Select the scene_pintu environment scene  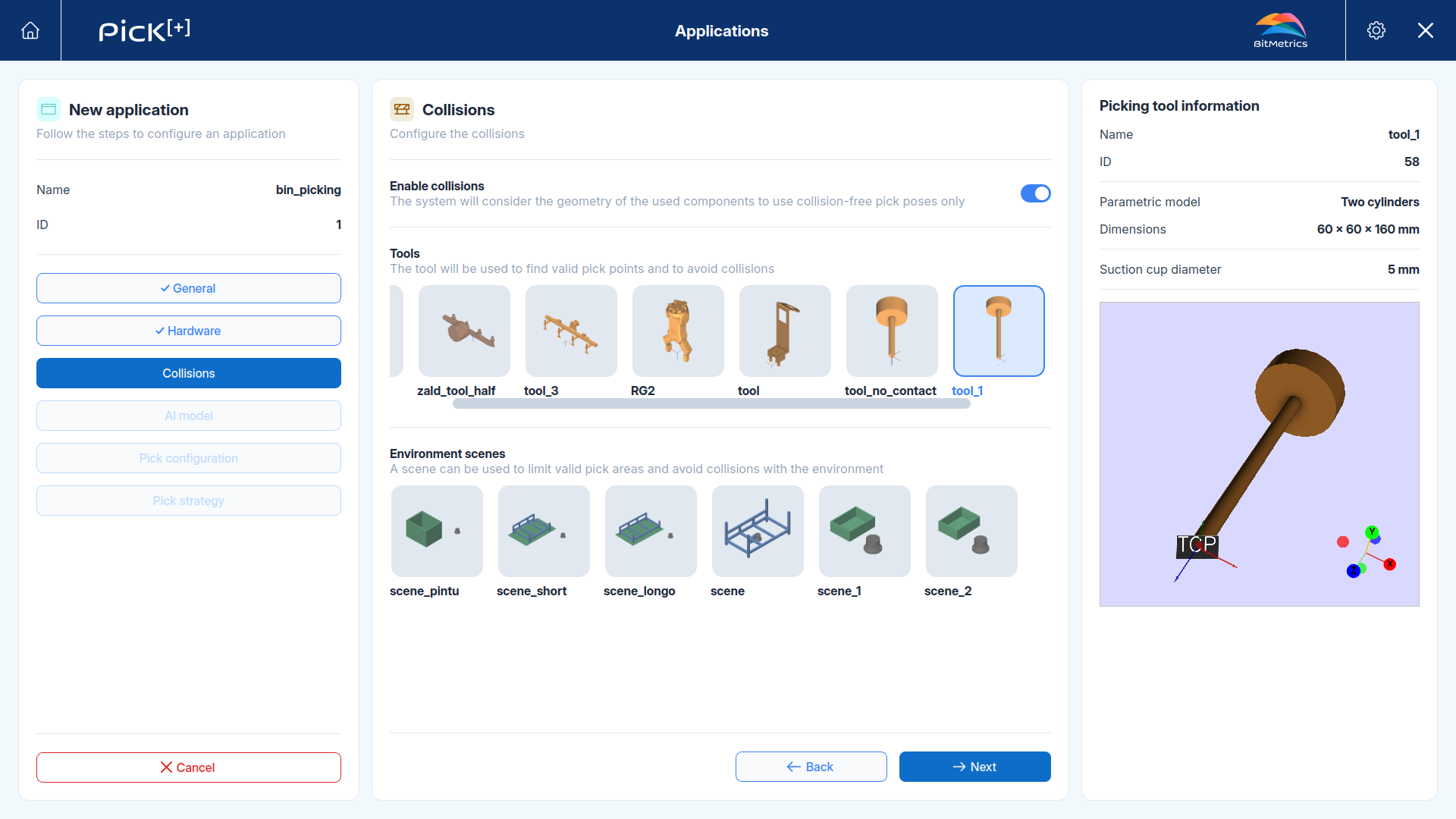point(437,531)
